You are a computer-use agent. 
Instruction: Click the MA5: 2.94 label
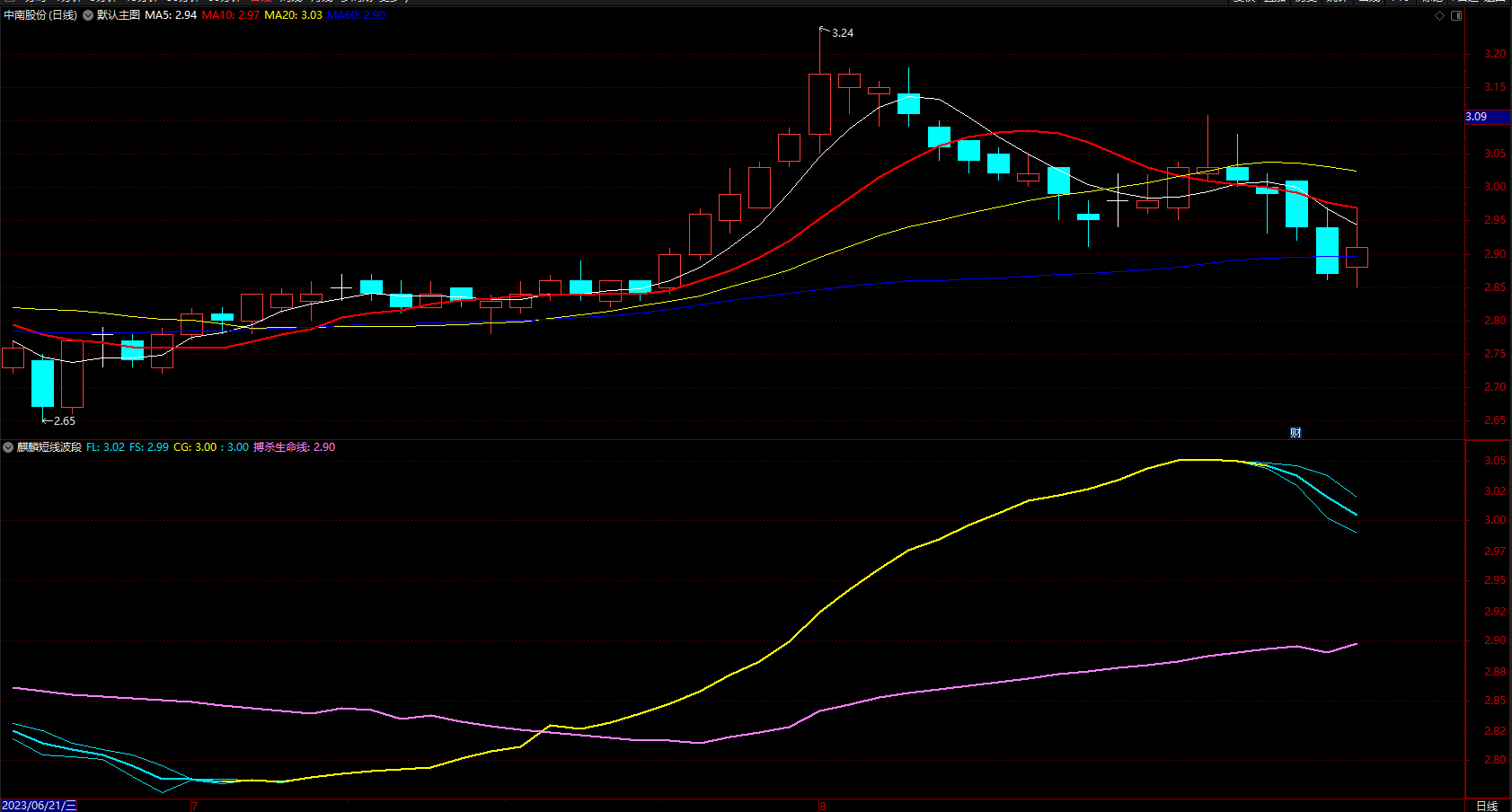[171, 15]
